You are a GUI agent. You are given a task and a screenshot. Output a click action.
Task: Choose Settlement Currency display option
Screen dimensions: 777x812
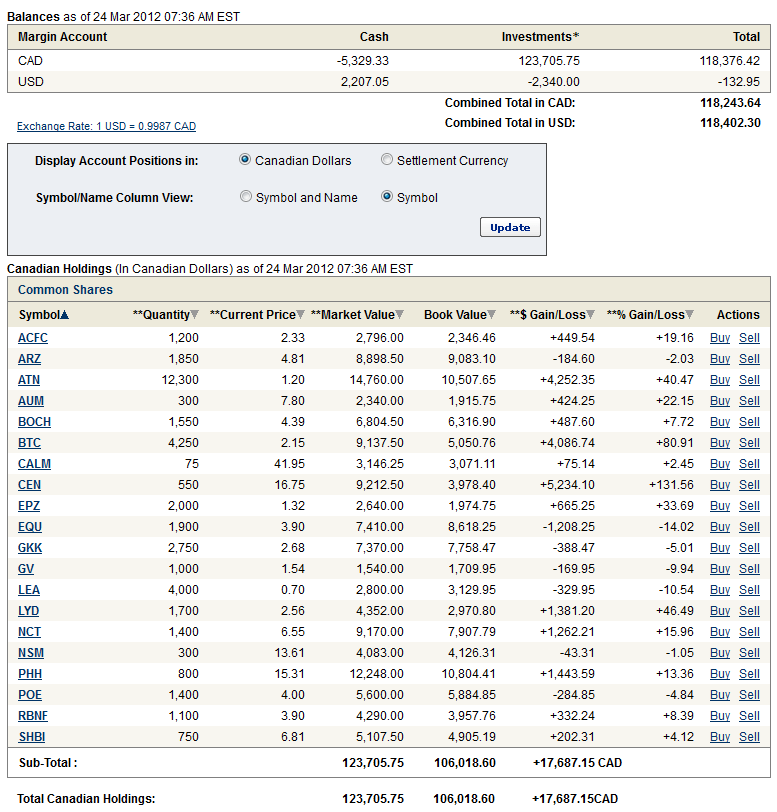[387, 160]
